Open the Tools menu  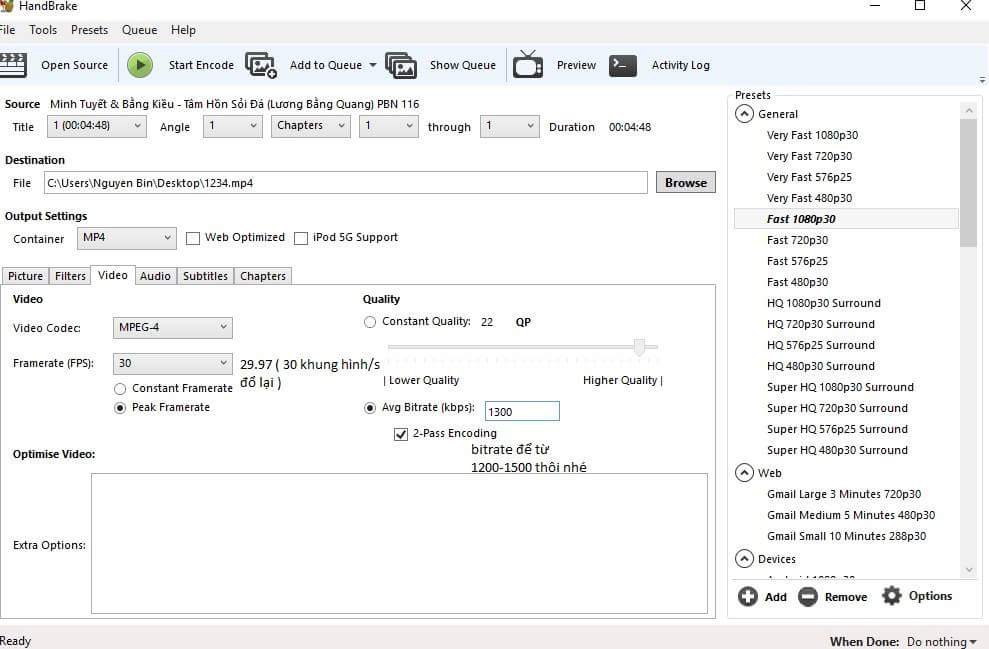tap(43, 30)
